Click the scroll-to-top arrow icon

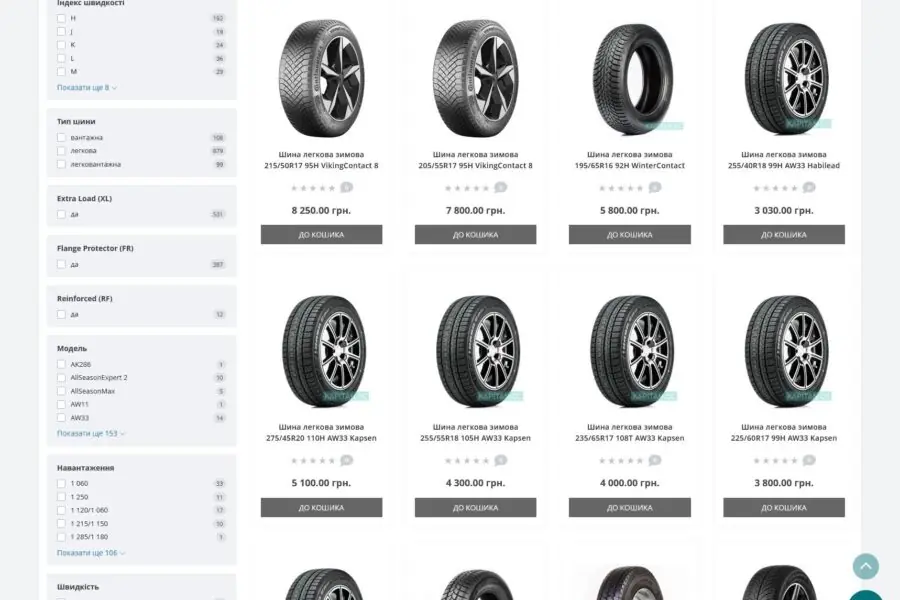point(866,566)
